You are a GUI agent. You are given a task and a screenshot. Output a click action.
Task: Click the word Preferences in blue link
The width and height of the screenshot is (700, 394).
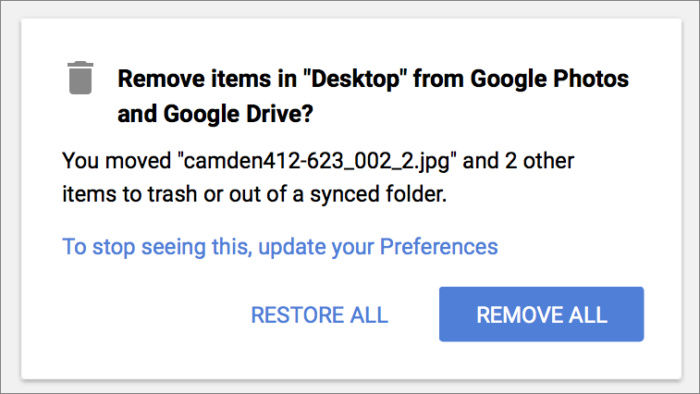tap(439, 246)
